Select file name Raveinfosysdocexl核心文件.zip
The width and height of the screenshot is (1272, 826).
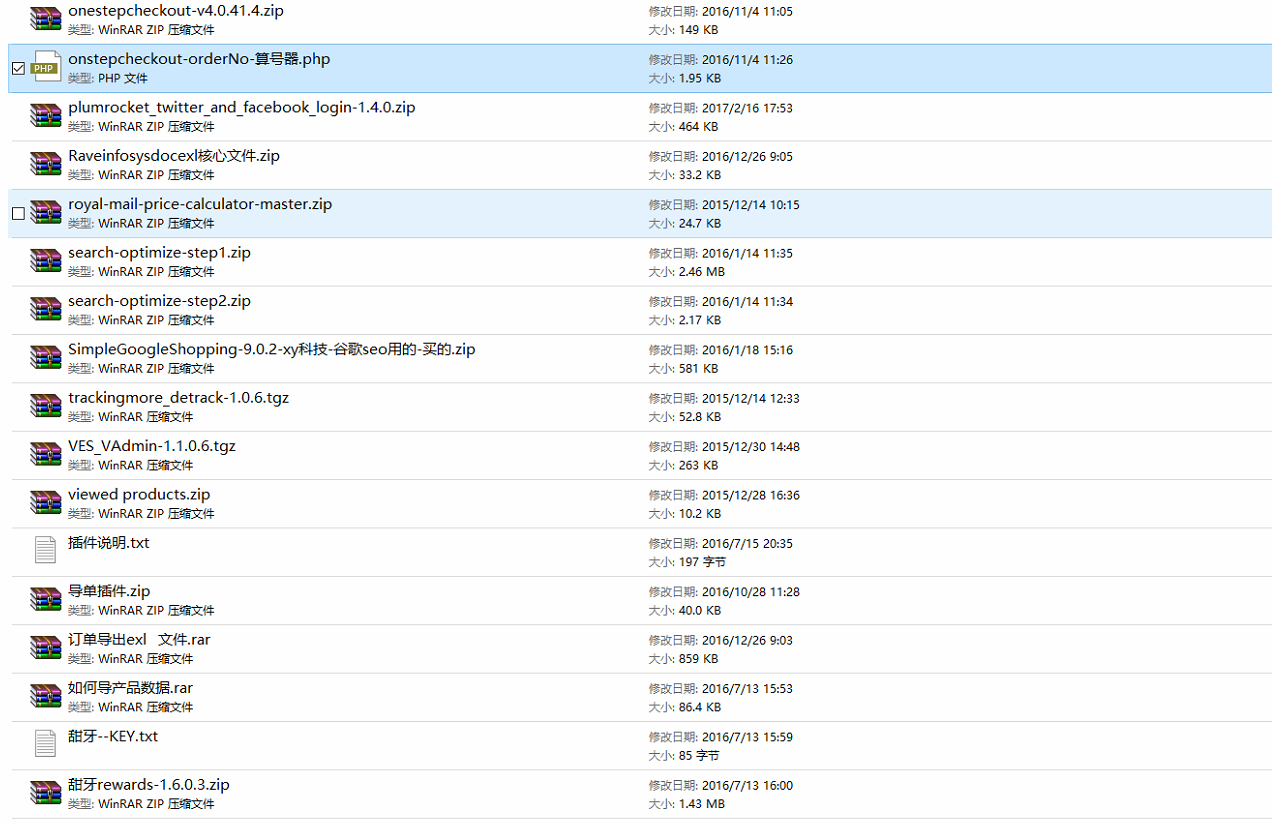coord(174,156)
